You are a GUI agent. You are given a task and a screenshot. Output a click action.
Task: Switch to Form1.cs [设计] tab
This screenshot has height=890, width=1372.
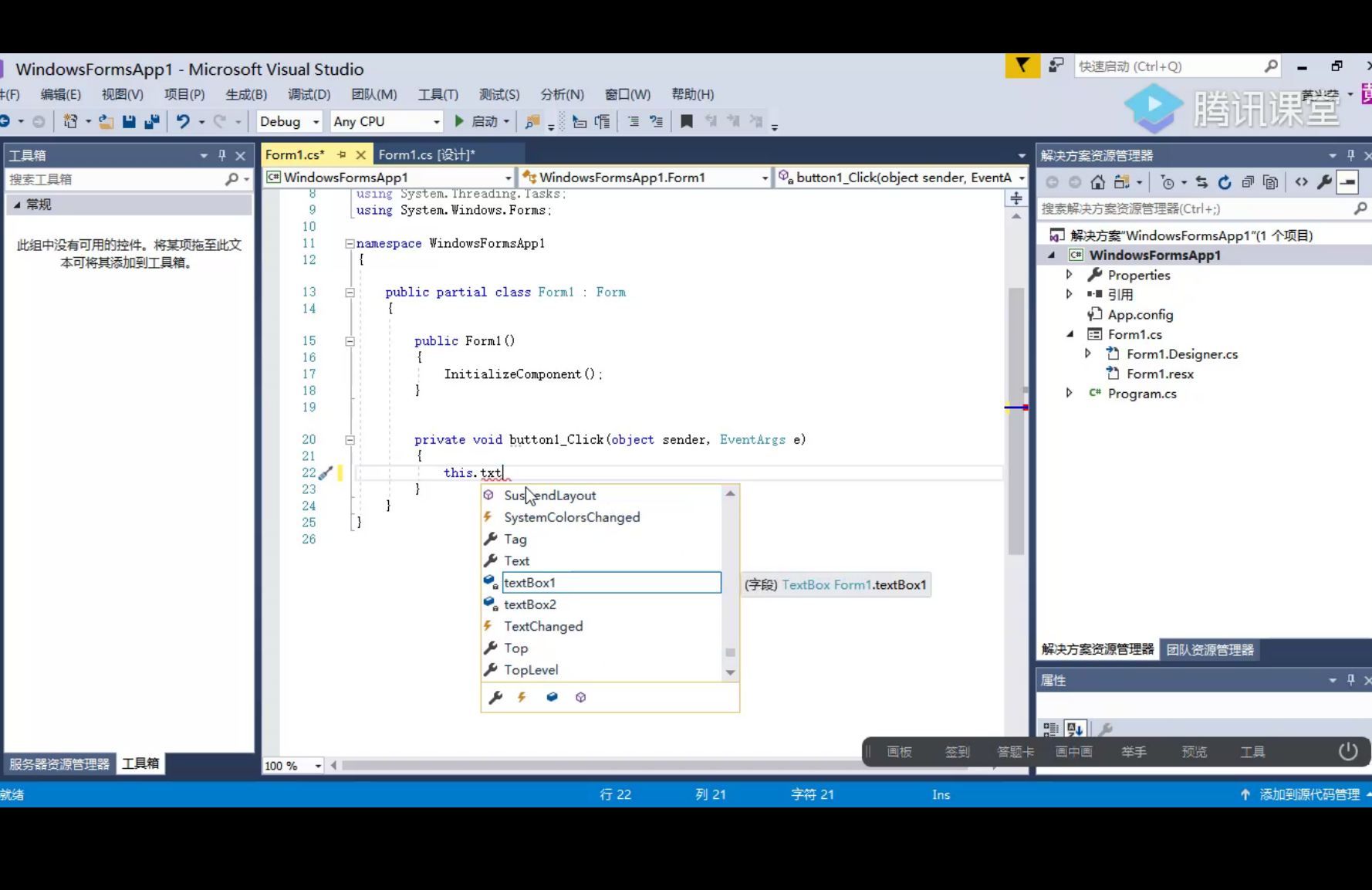[x=427, y=154]
